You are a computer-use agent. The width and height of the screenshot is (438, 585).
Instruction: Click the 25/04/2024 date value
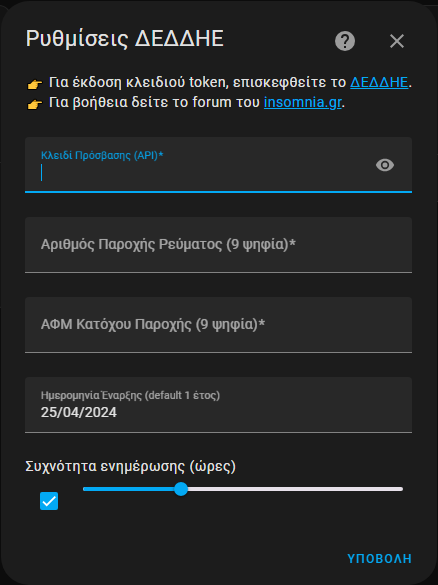(x=79, y=412)
